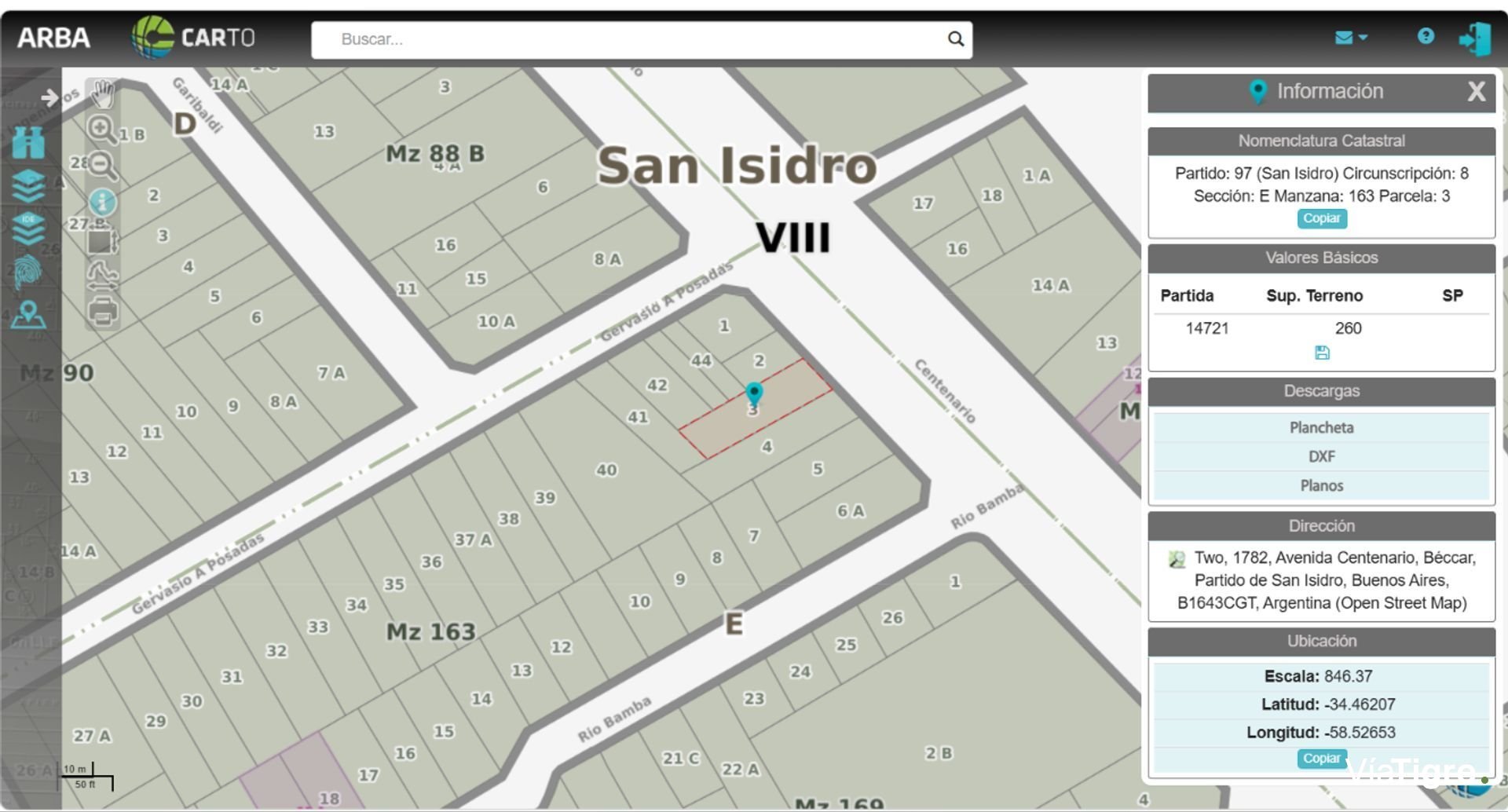The height and width of the screenshot is (812, 1508).
Task: Click the Mz 163 block label
Action: (x=431, y=631)
